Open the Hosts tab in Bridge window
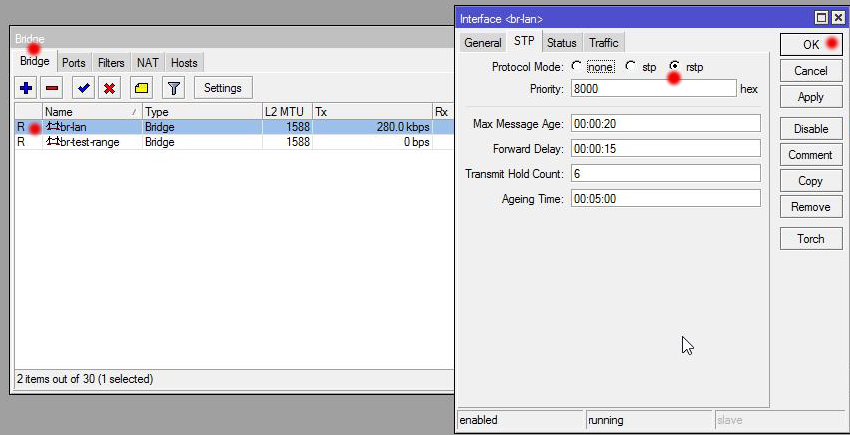 tap(184, 62)
